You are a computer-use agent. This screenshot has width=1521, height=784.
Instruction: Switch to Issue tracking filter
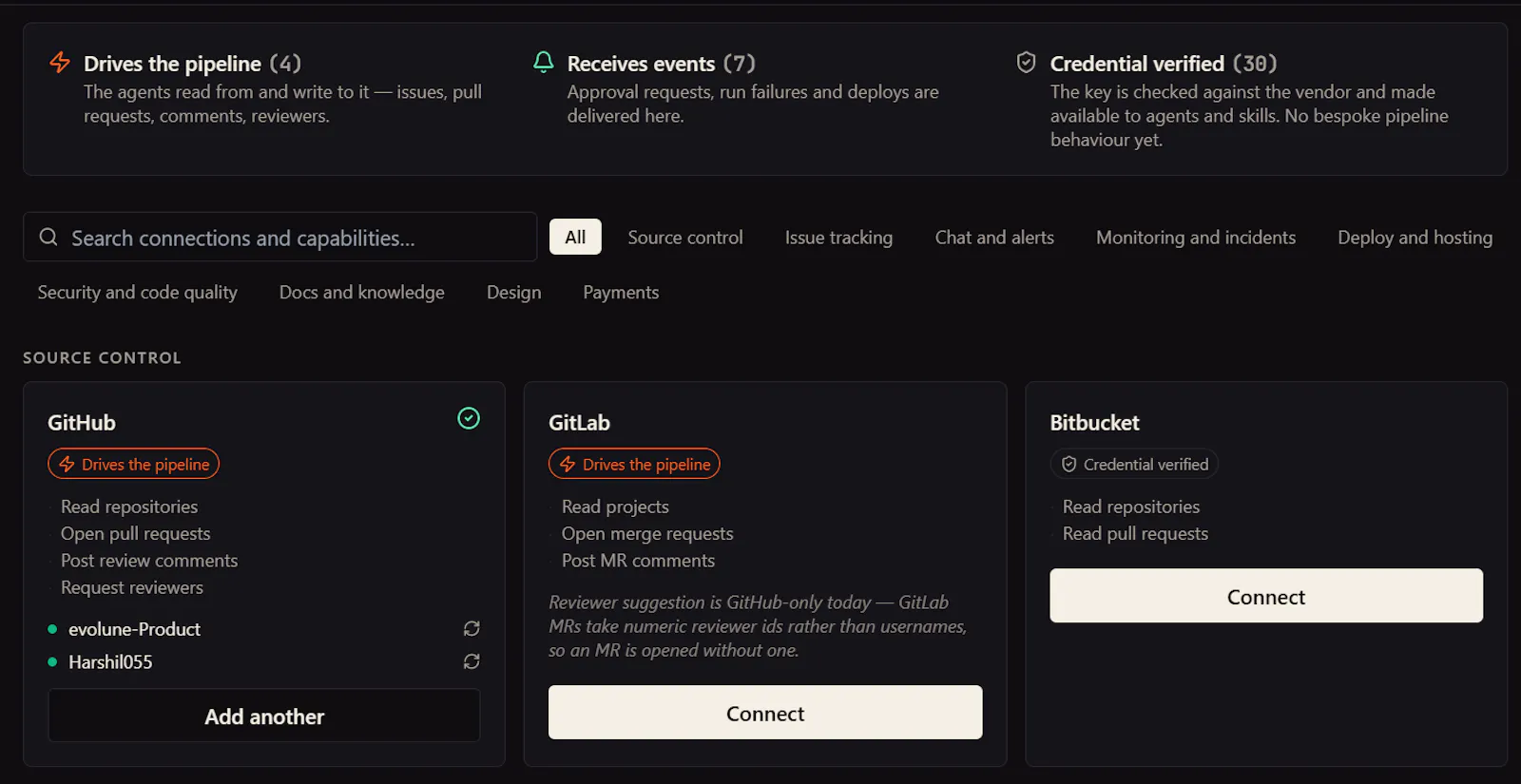[x=838, y=237]
